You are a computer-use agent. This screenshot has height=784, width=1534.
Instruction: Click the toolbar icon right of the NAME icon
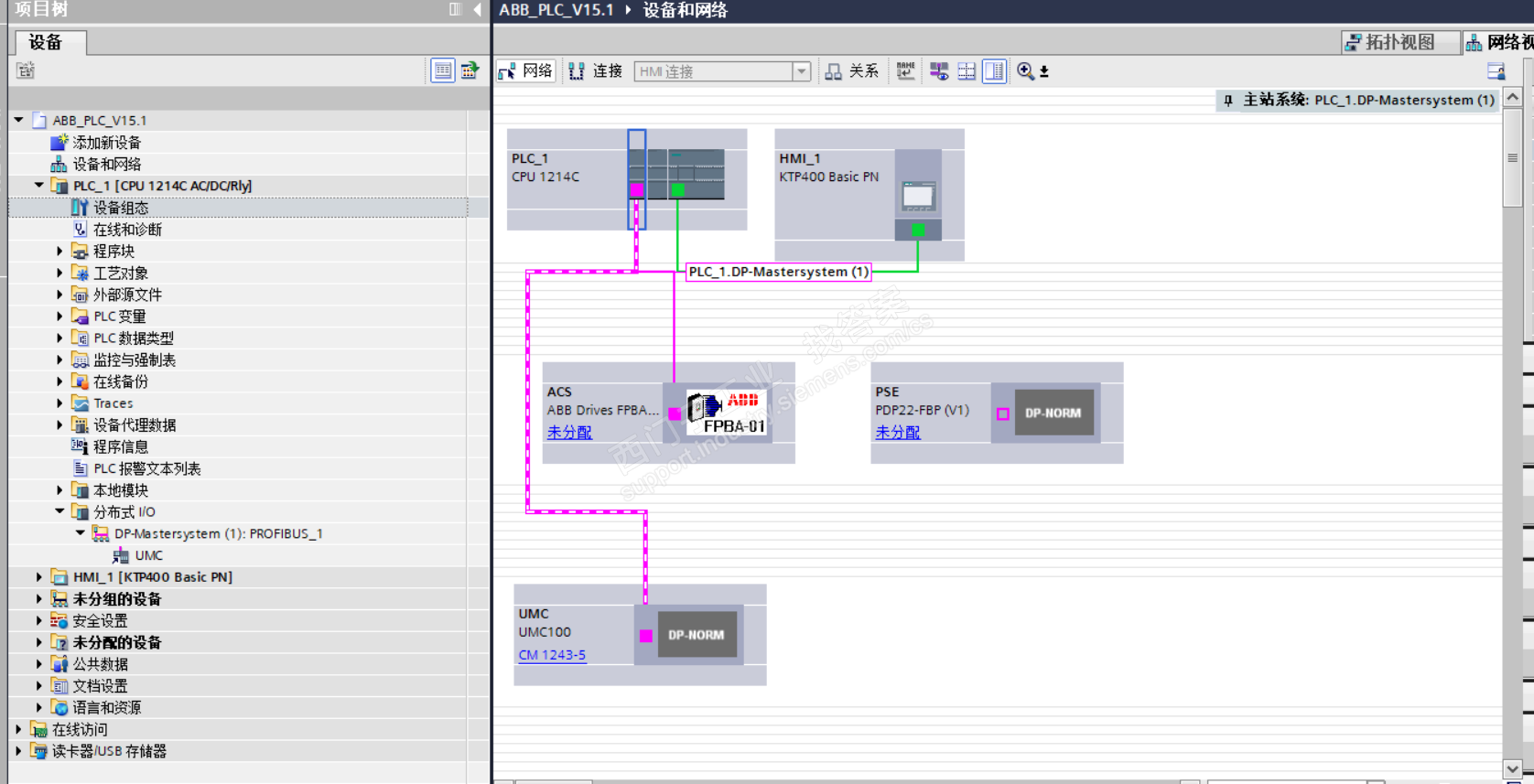tap(939, 71)
